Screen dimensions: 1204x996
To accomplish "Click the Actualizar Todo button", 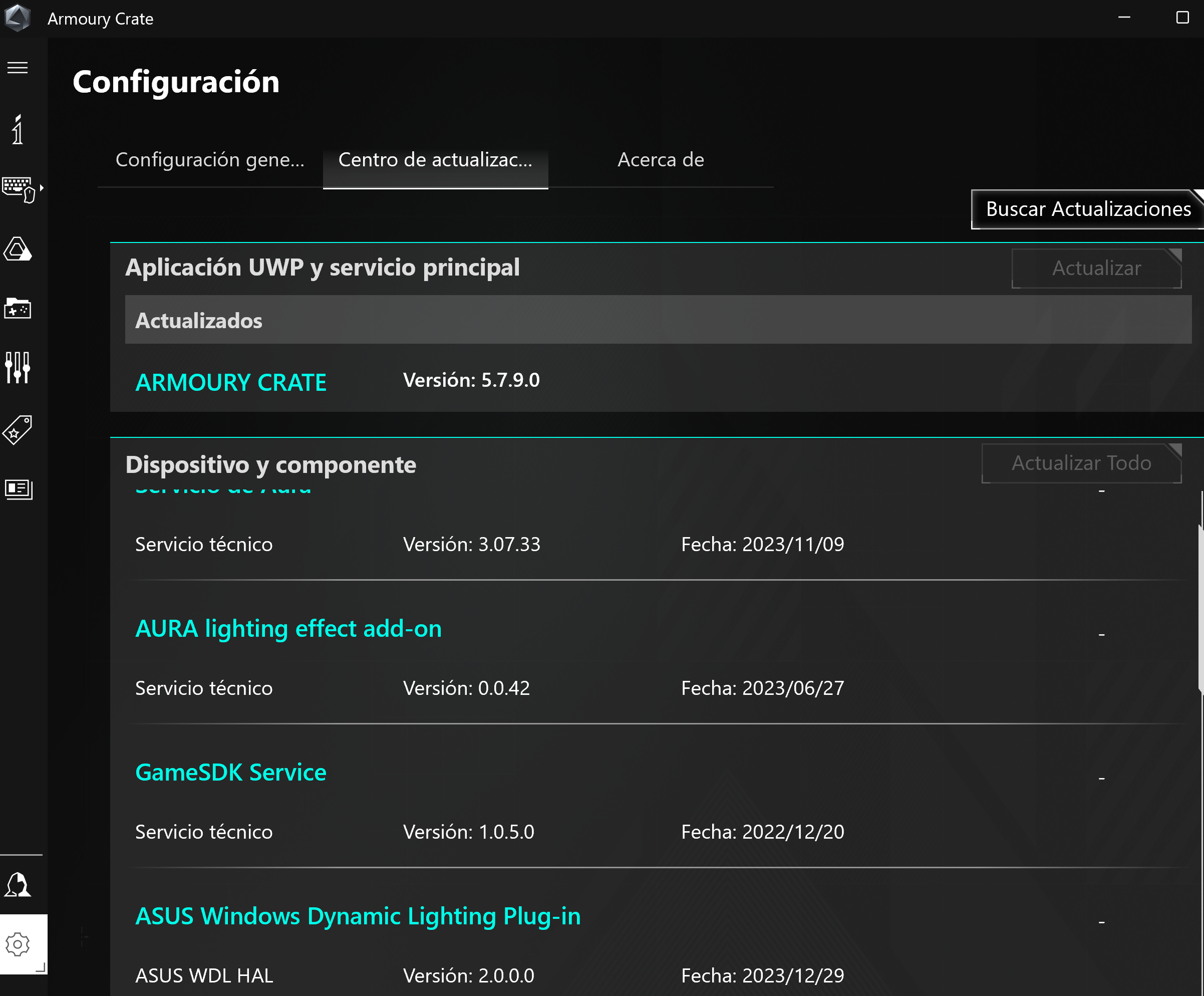I will click(x=1081, y=463).
